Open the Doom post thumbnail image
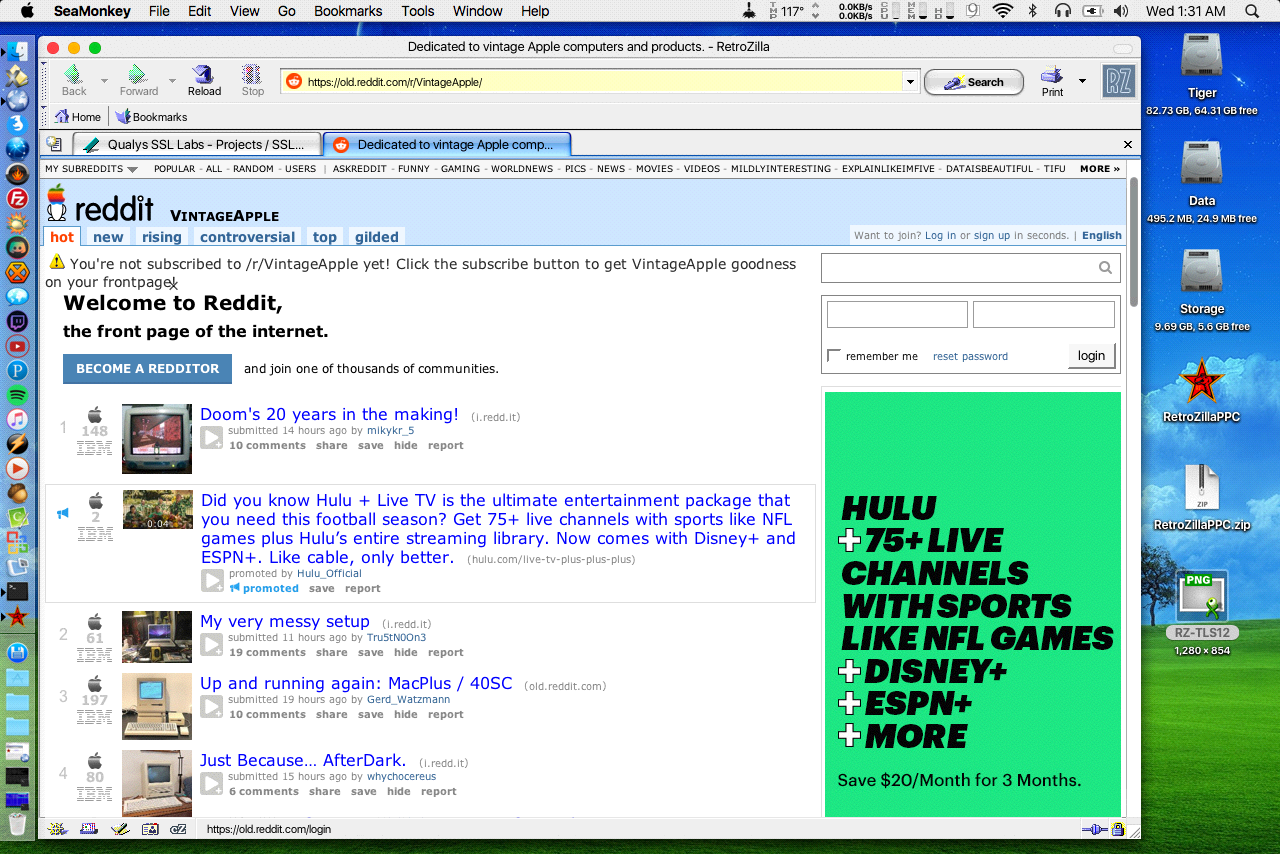The height and width of the screenshot is (854, 1280). click(x=157, y=439)
